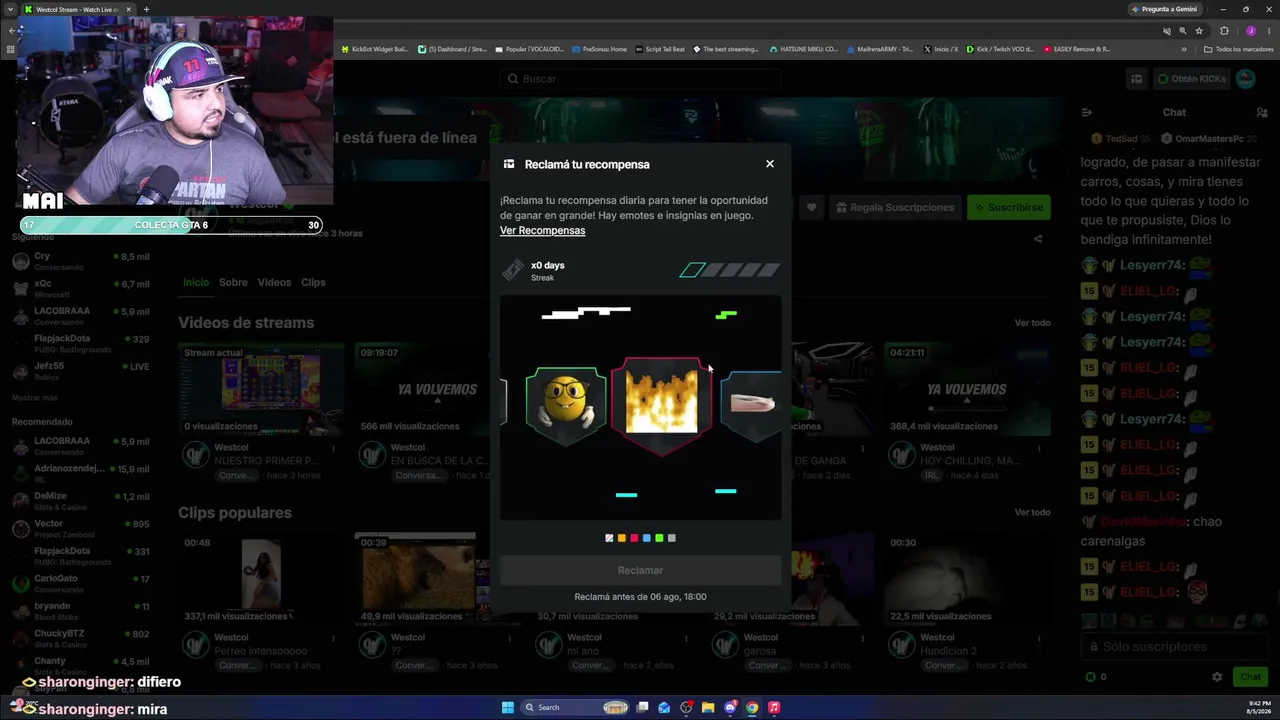Image resolution: width=1280 pixels, height=720 pixels.
Task: Close the Reclamá tu recompensa dialog
Action: coord(770,164)
